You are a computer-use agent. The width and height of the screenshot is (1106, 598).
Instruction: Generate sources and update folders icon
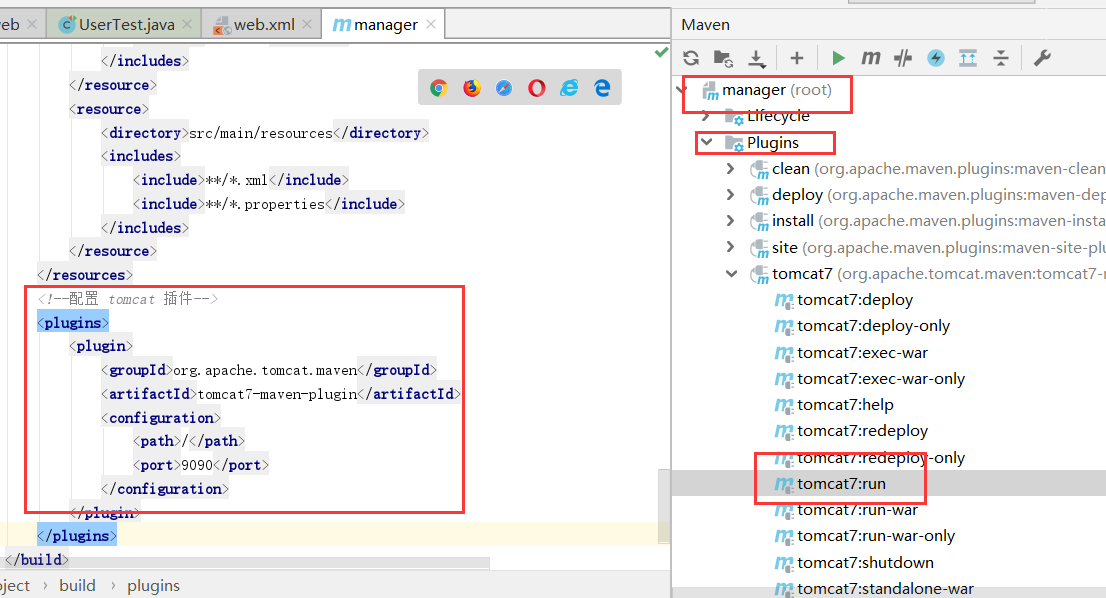click(724, 58)
